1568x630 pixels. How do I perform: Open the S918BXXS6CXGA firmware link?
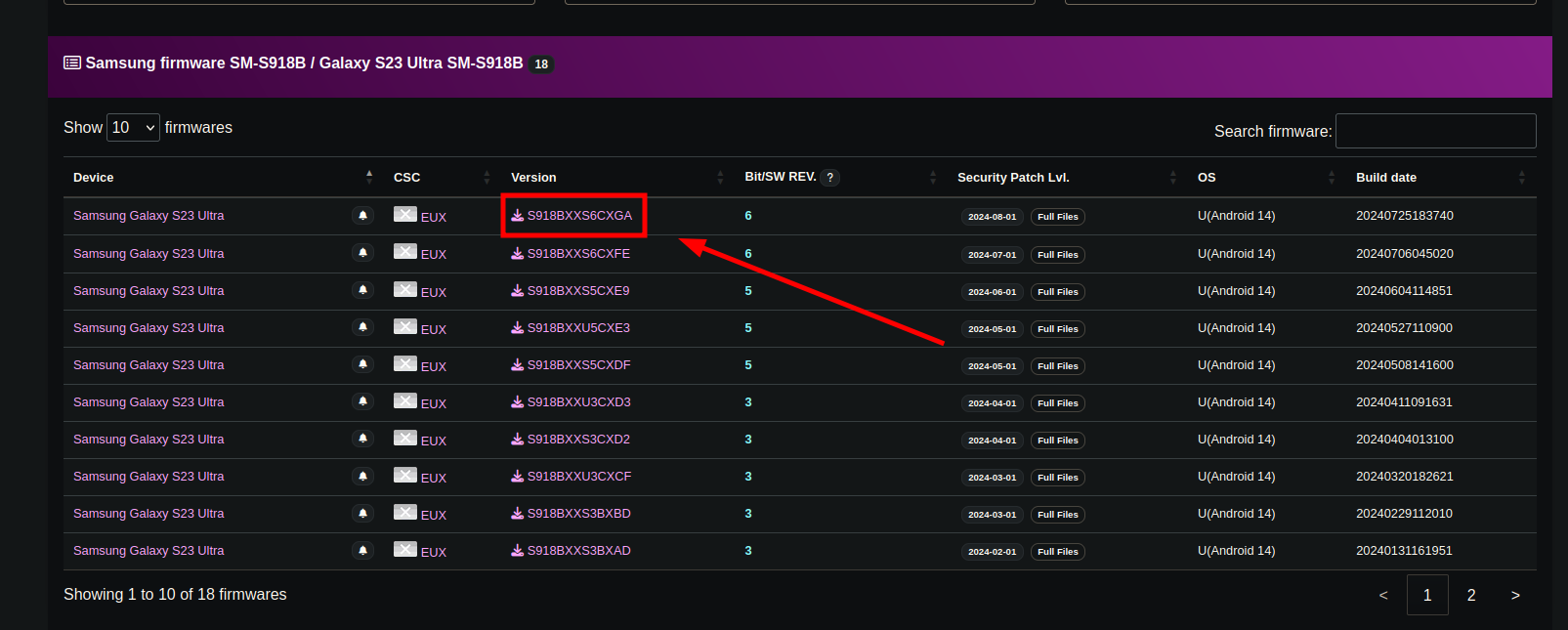click(x=579, y=216)
